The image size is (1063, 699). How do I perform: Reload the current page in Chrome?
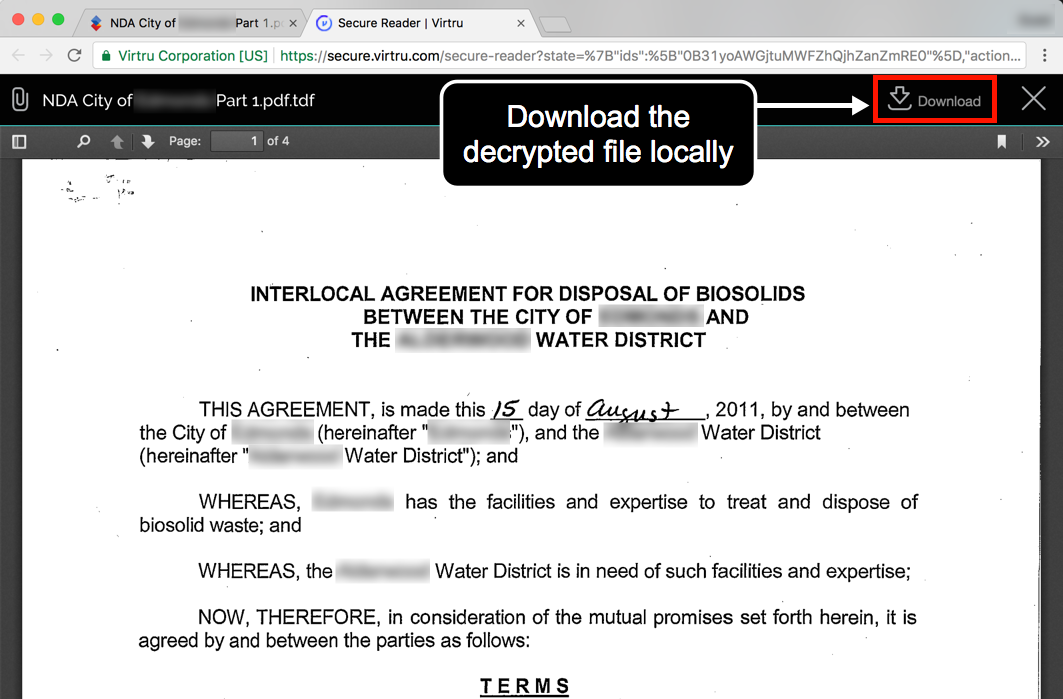coord(74,57)
